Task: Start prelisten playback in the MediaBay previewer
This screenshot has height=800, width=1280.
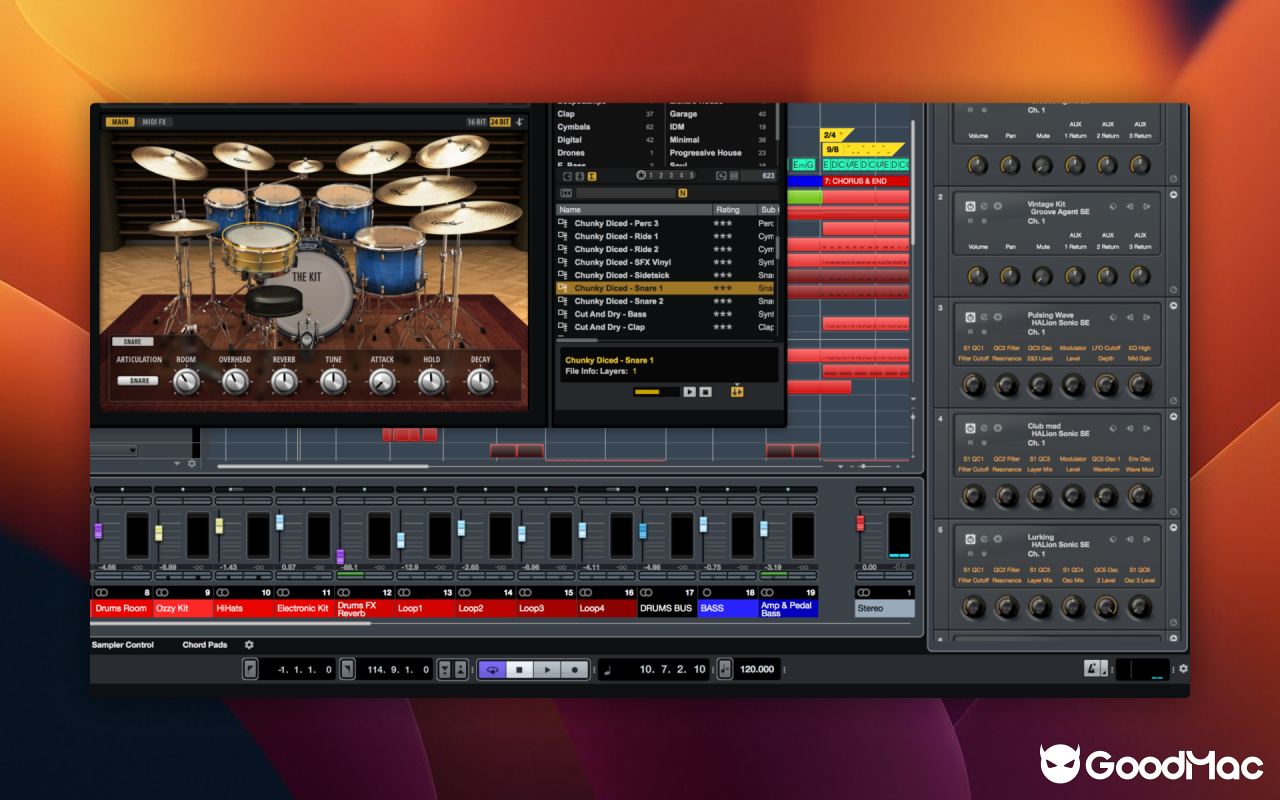Action: pyautogui.click(x=690, y=392)
